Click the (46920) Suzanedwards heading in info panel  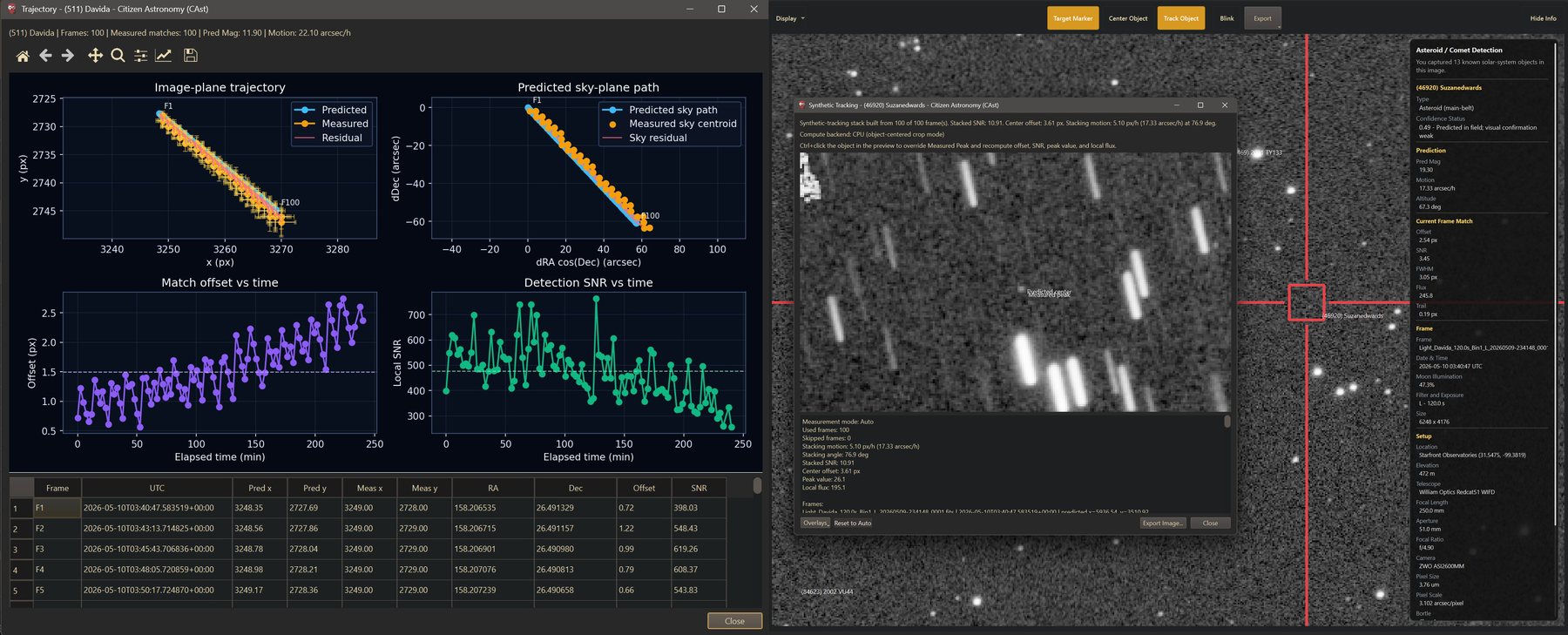pos(1449,88)
